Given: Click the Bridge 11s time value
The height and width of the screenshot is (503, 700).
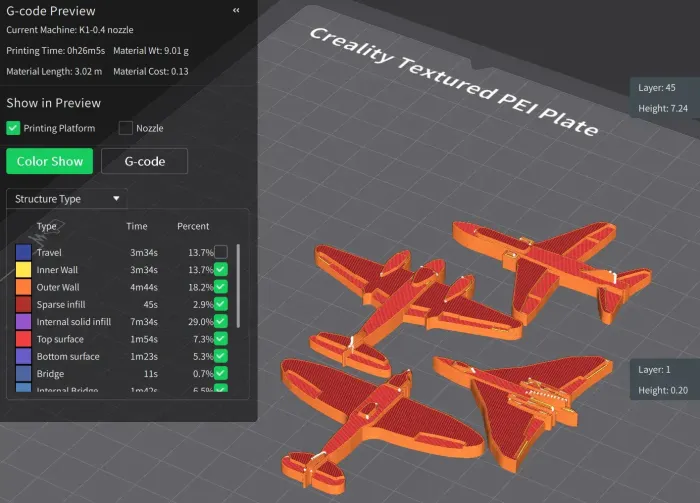Looking at the screenshot, I should [x=150, y=374].
